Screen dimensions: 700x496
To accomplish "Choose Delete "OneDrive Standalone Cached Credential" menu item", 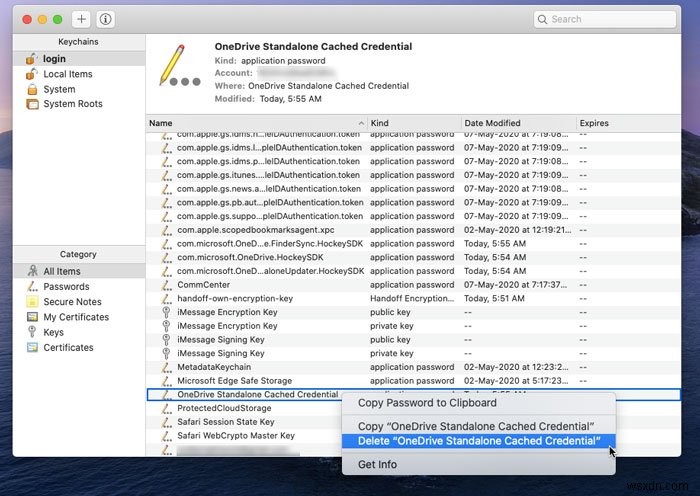I will (x=479, y=441).
